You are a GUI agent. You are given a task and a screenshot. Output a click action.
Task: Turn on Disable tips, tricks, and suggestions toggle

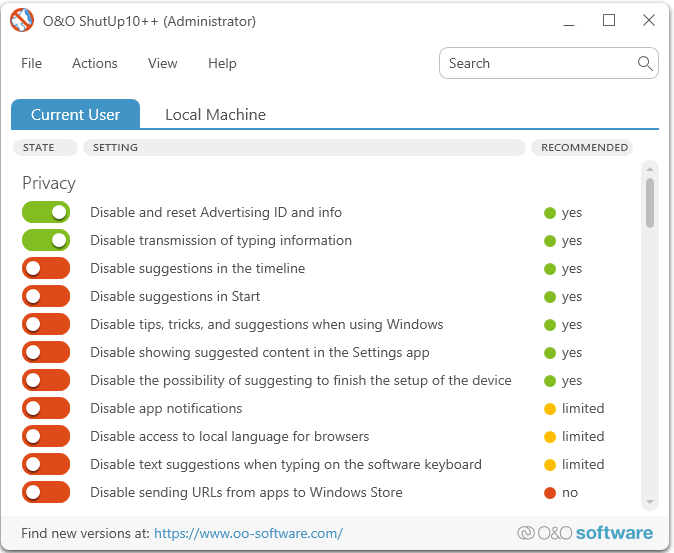click(x=46, y=324)
